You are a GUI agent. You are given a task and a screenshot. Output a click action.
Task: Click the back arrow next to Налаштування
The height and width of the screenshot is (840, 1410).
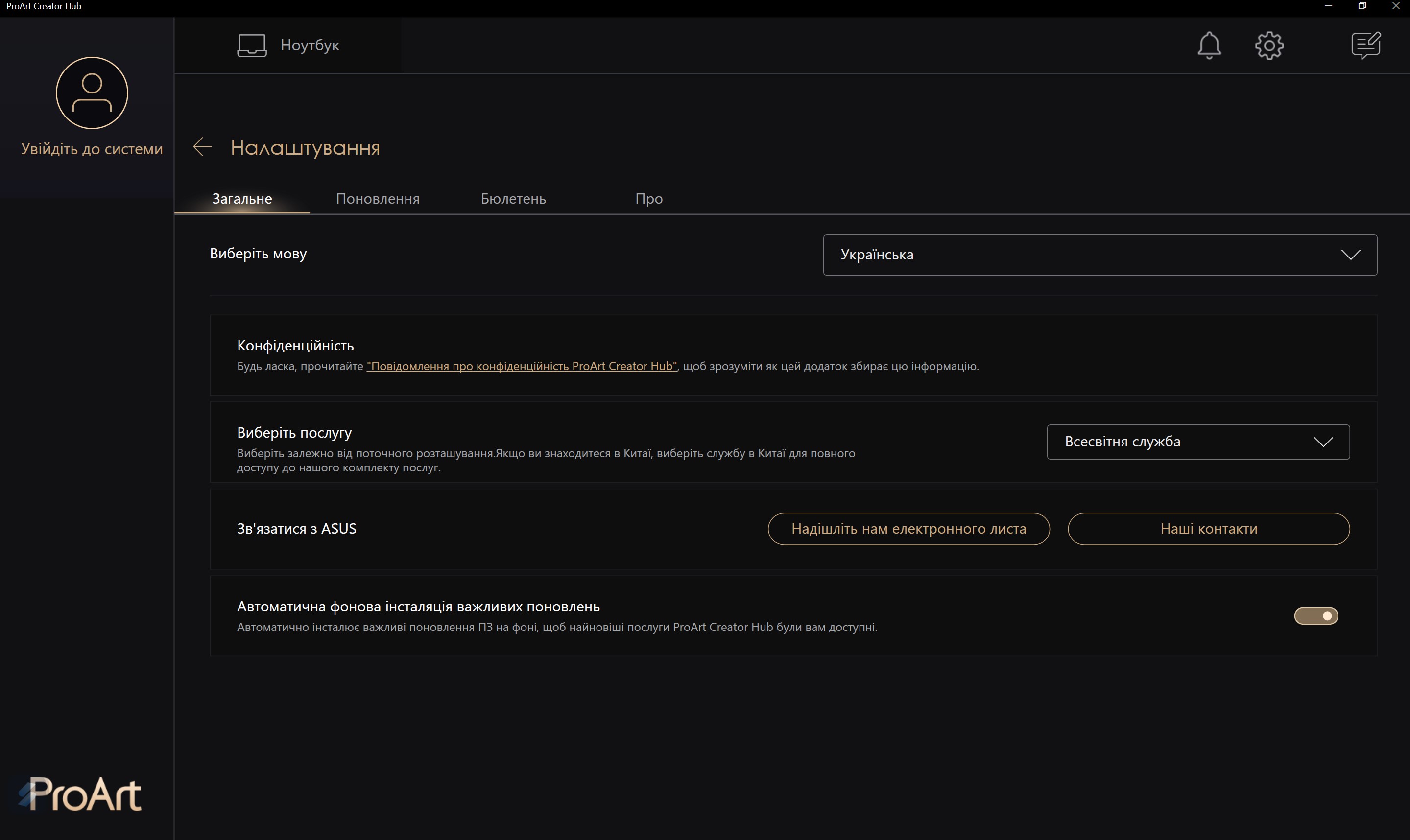pos(202,147)
